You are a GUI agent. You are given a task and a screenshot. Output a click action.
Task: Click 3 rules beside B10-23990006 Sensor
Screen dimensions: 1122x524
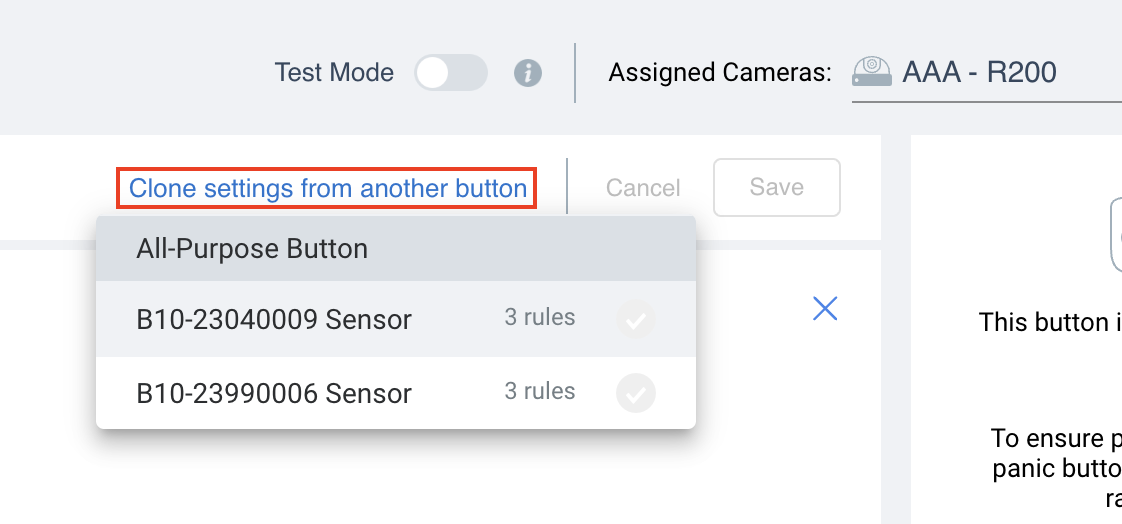tap(540, 391)
